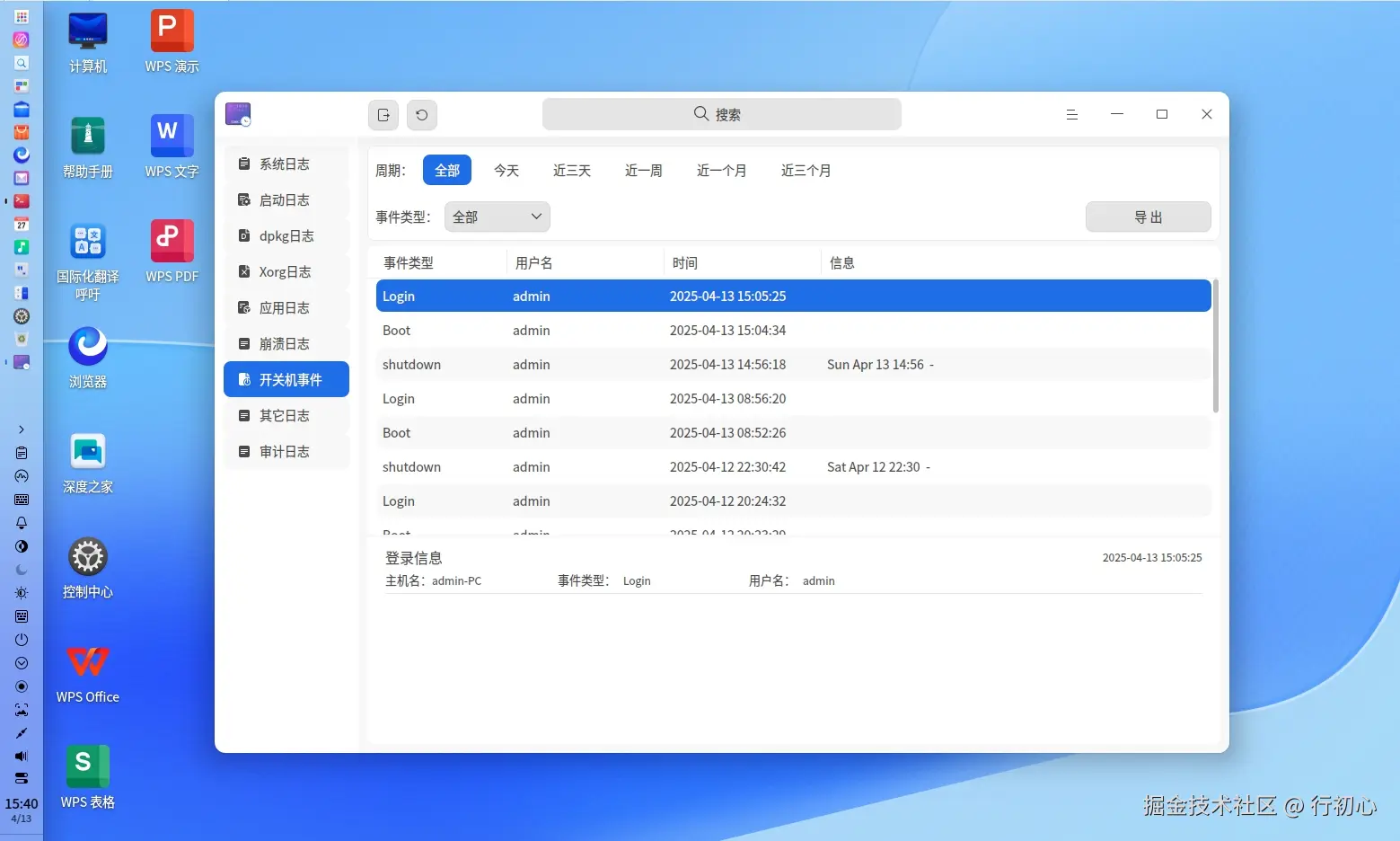The image size is (1400, 841).
Task: View Xorg日志 from the sidebar
Action: 284,271
